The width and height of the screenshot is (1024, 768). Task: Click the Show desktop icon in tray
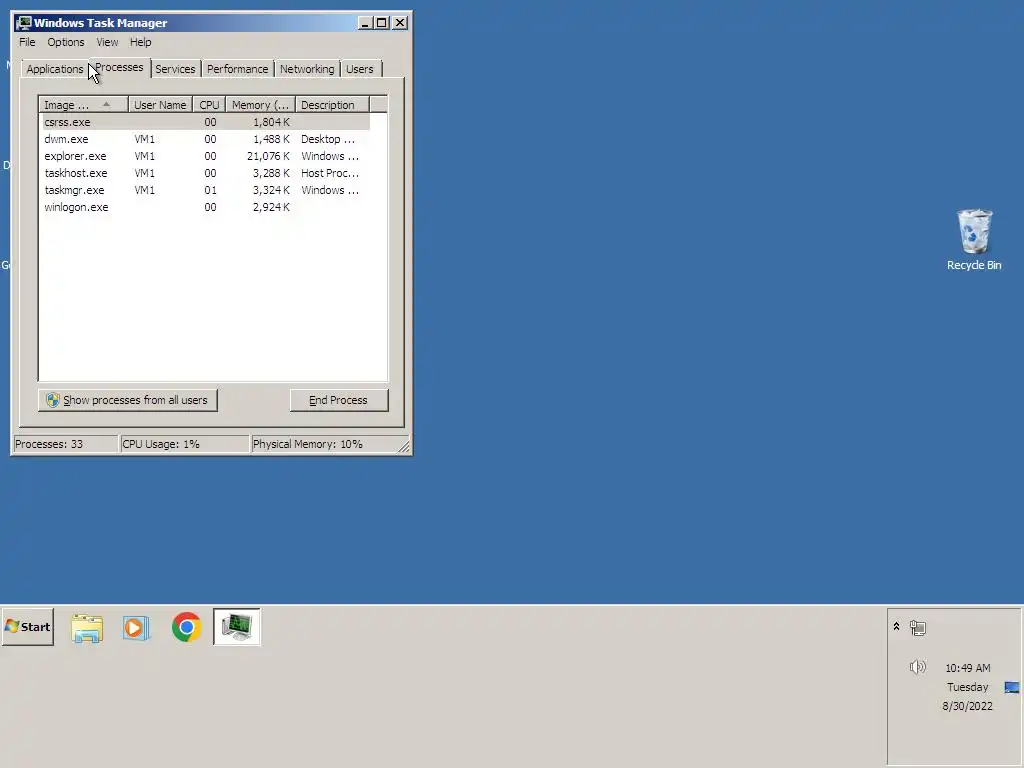pyautogui.click(x=1012, y=687)
